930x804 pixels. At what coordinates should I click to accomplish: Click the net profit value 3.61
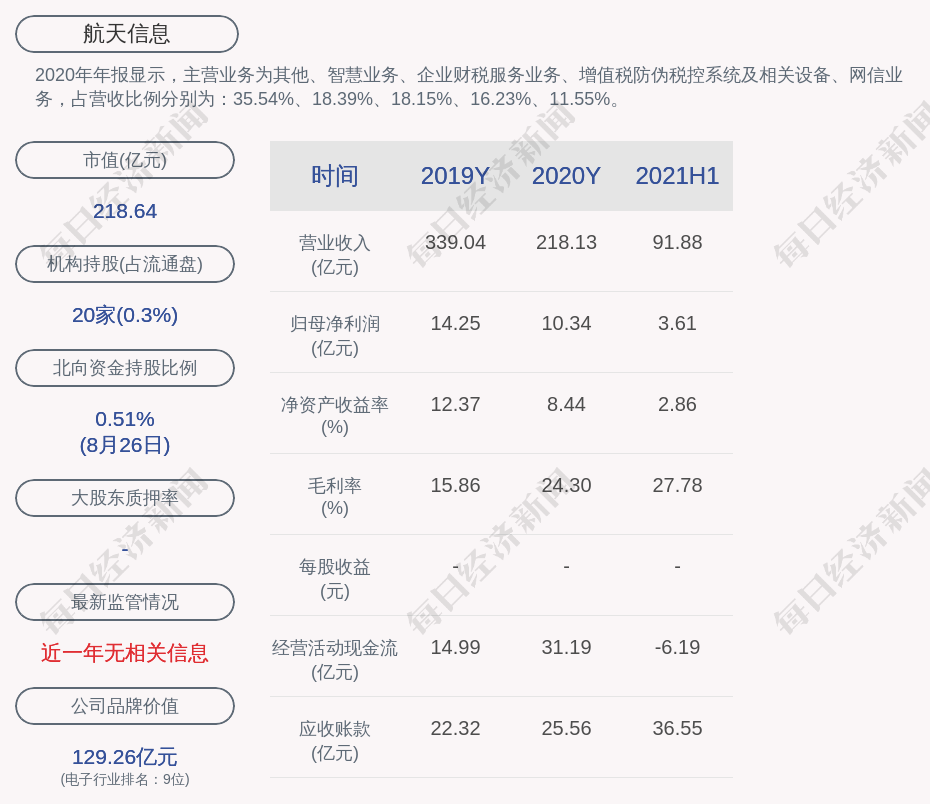click(x=677, y=324)
